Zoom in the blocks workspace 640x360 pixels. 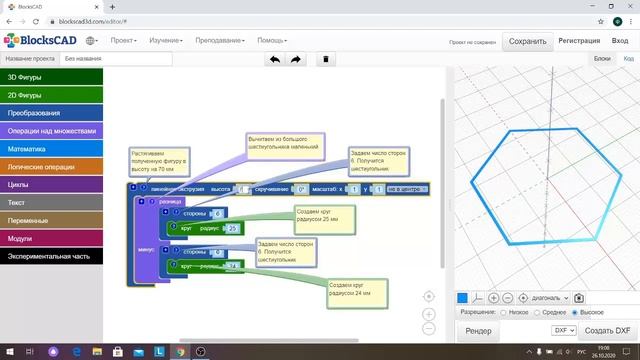429,314
